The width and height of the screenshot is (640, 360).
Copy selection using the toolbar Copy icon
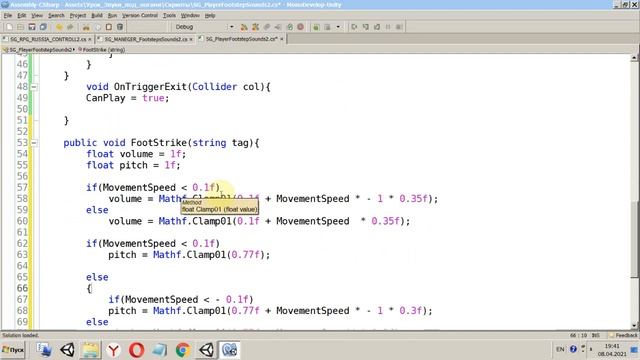pos(98,27)
